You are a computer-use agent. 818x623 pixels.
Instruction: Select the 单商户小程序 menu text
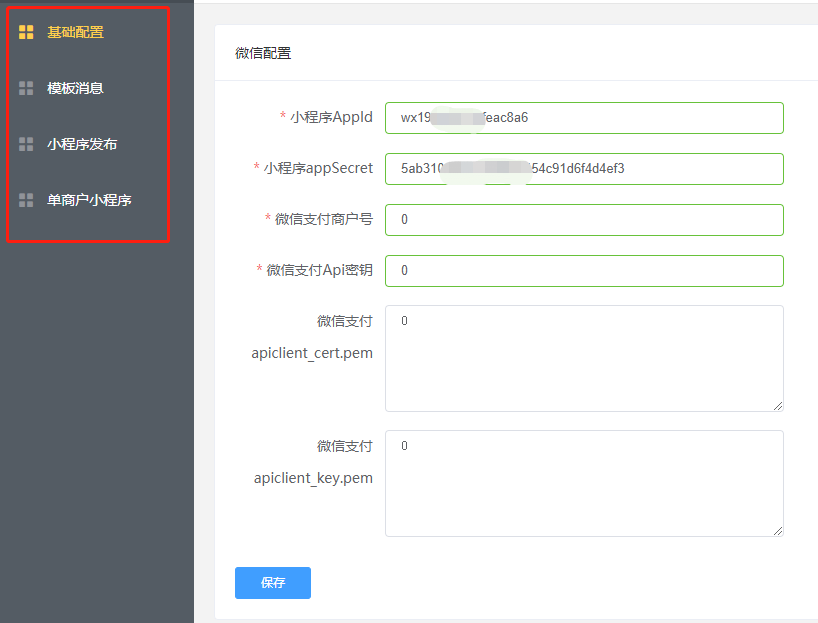click(x=89, y=200)
